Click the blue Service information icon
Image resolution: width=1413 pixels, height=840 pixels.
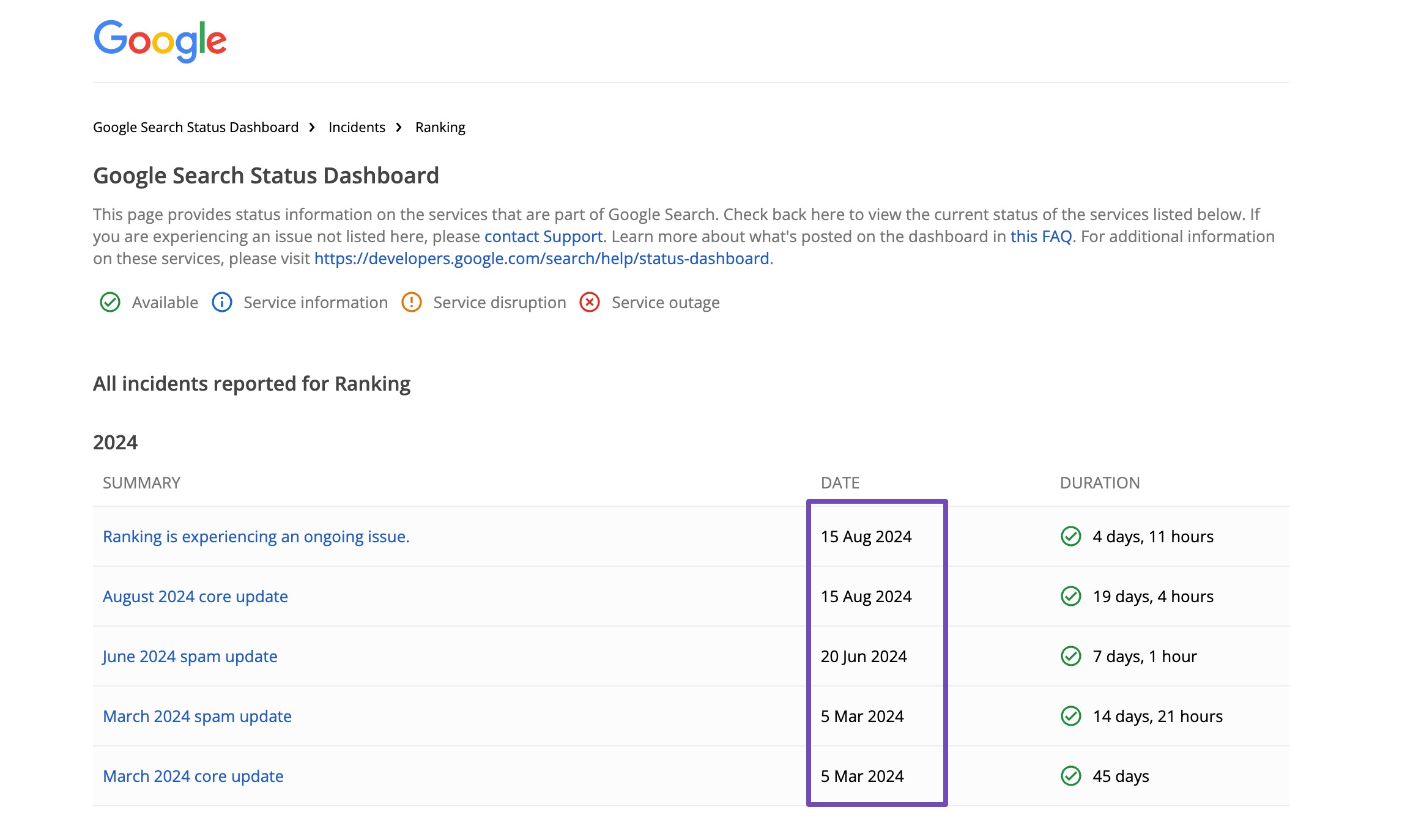point(222,302)
